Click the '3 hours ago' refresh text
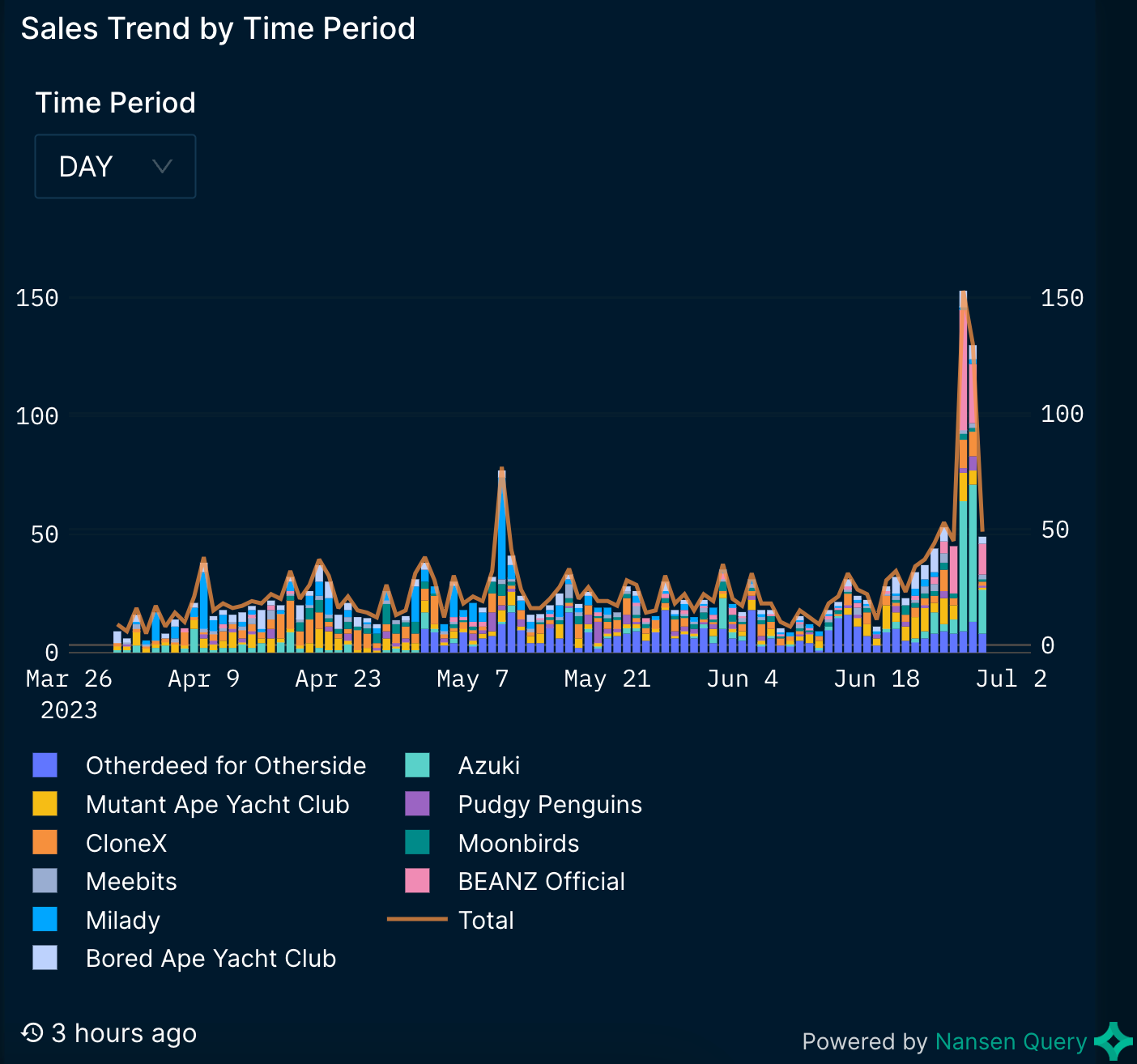Screen dimensions: 1137x1064 (x=124, y=1033)
